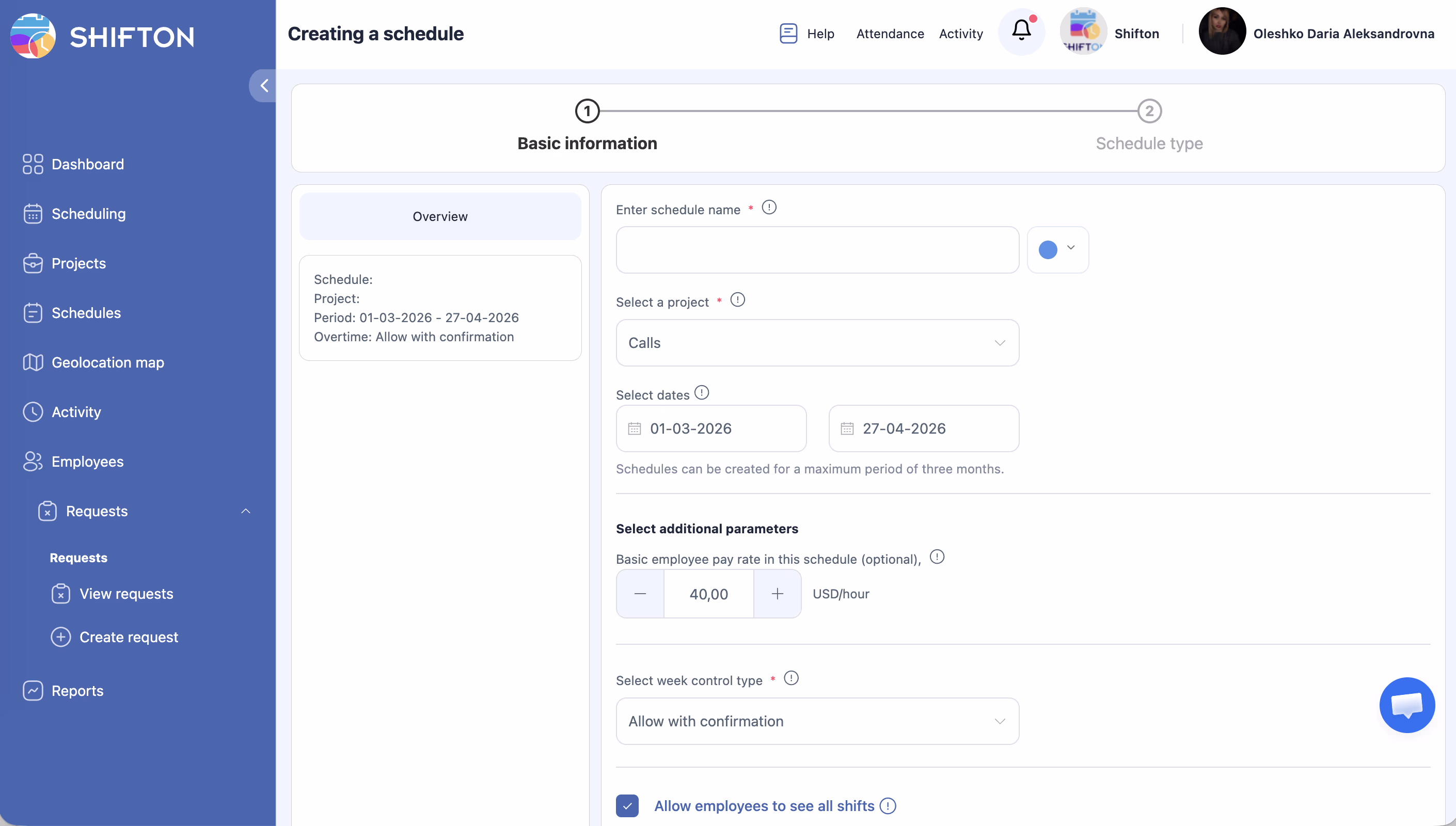Click the Overview button
The height and width of the screenshot is (826, 1456).
pyautogui.click(x=440, y=216)
